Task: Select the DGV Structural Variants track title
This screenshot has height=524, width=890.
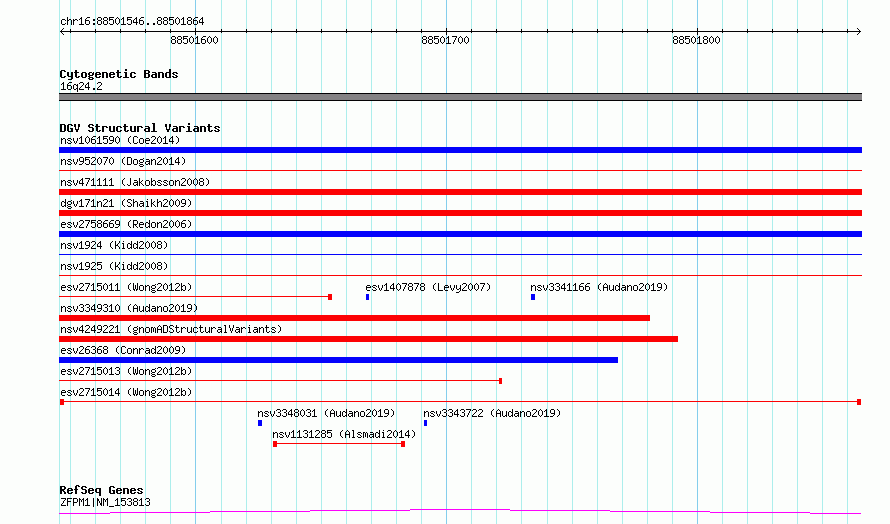Action: [140, 128]
